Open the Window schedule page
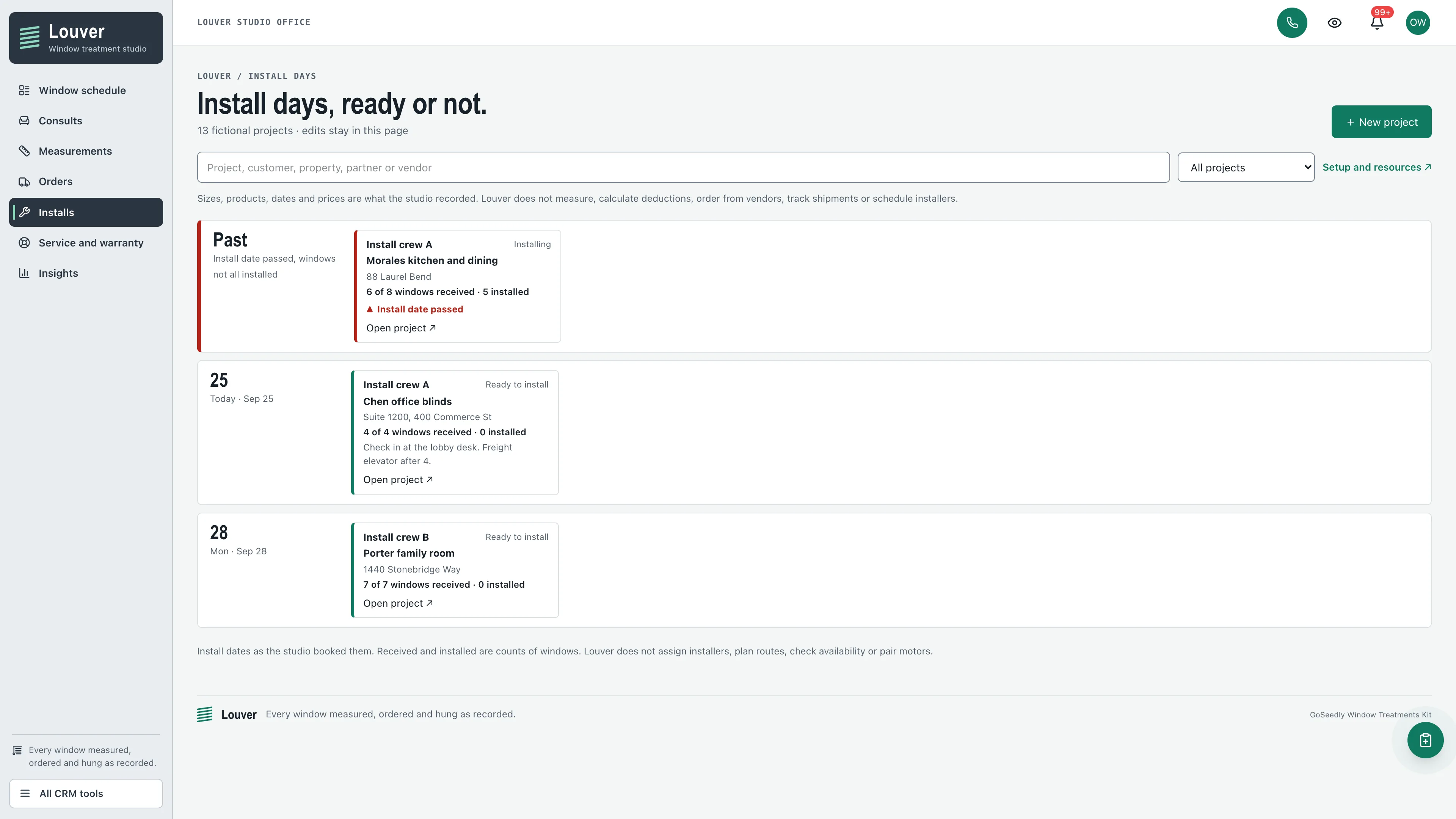 (82, 91)
